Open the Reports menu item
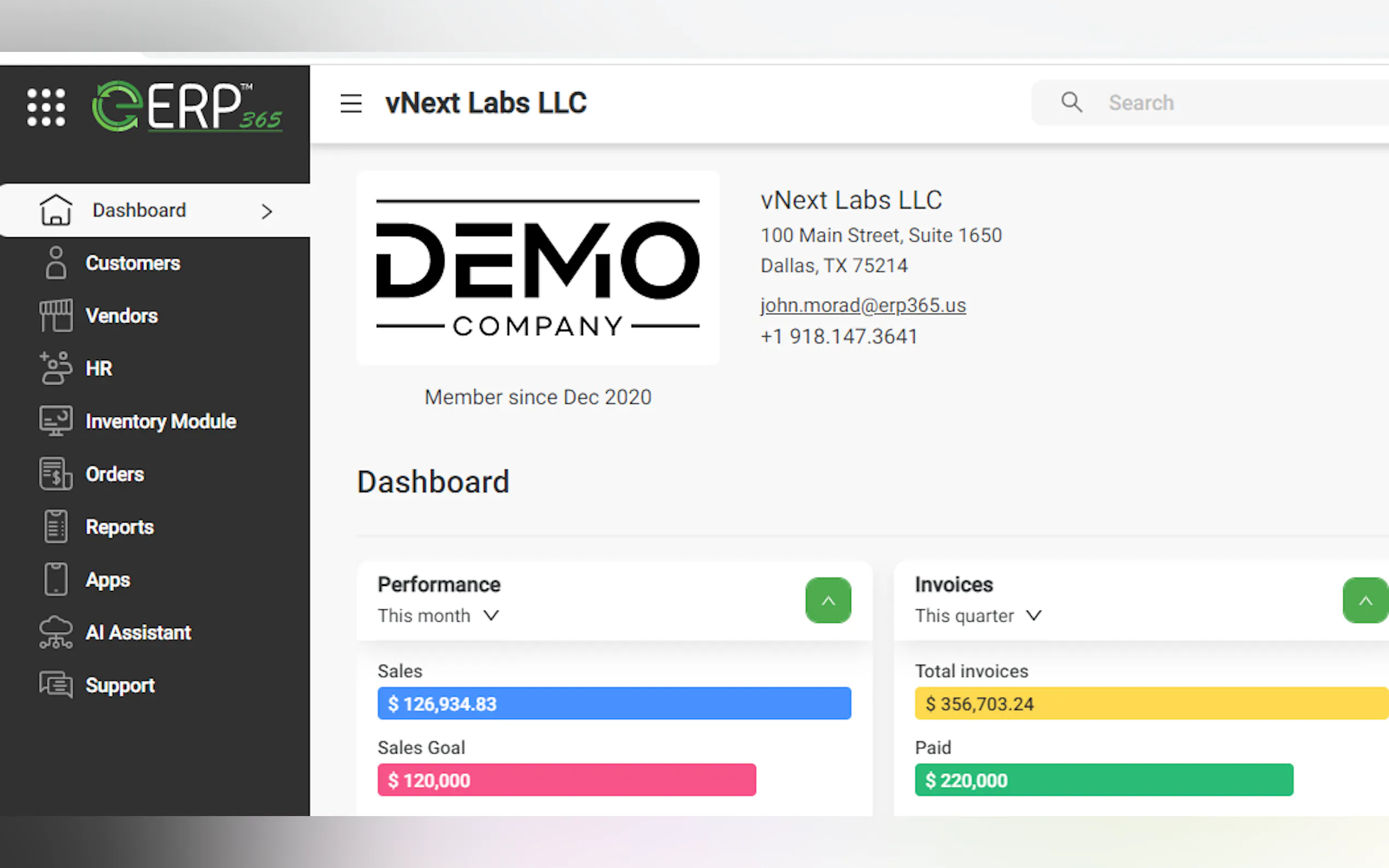Viewport: 1389px width, 868px height. [x=119, y=527]
